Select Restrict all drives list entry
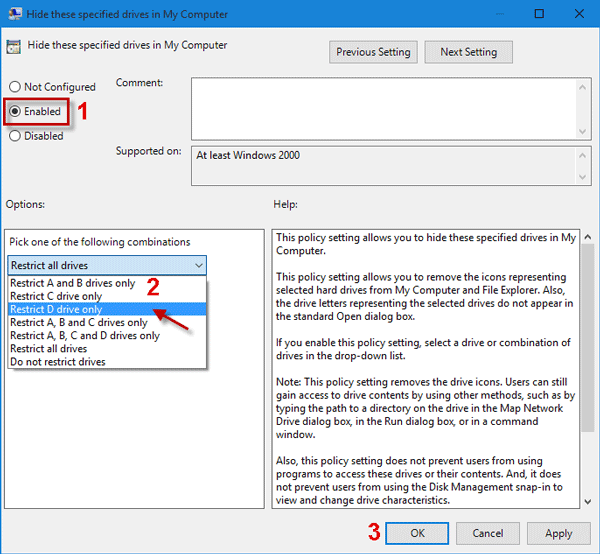600x554 pixels. click(49, 349)
